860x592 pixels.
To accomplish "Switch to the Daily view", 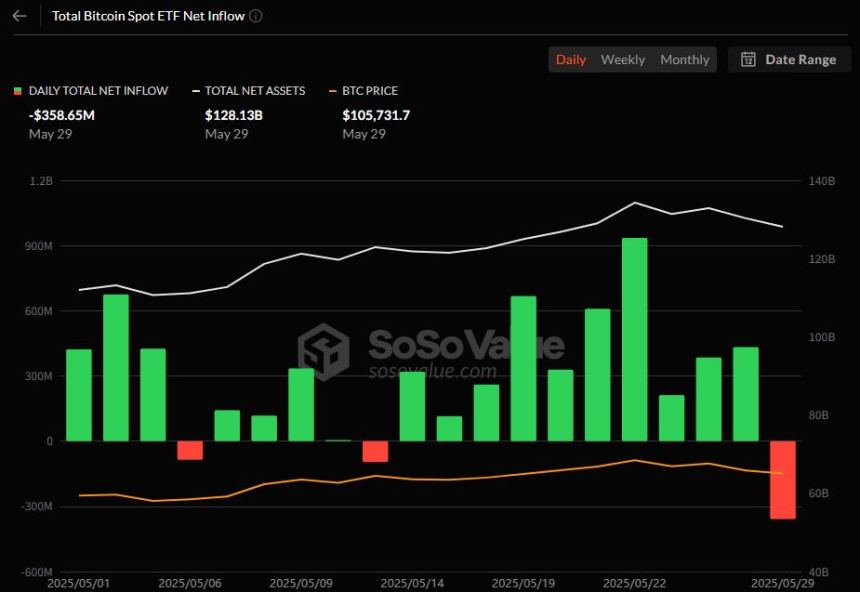I will tap(571, 59).
